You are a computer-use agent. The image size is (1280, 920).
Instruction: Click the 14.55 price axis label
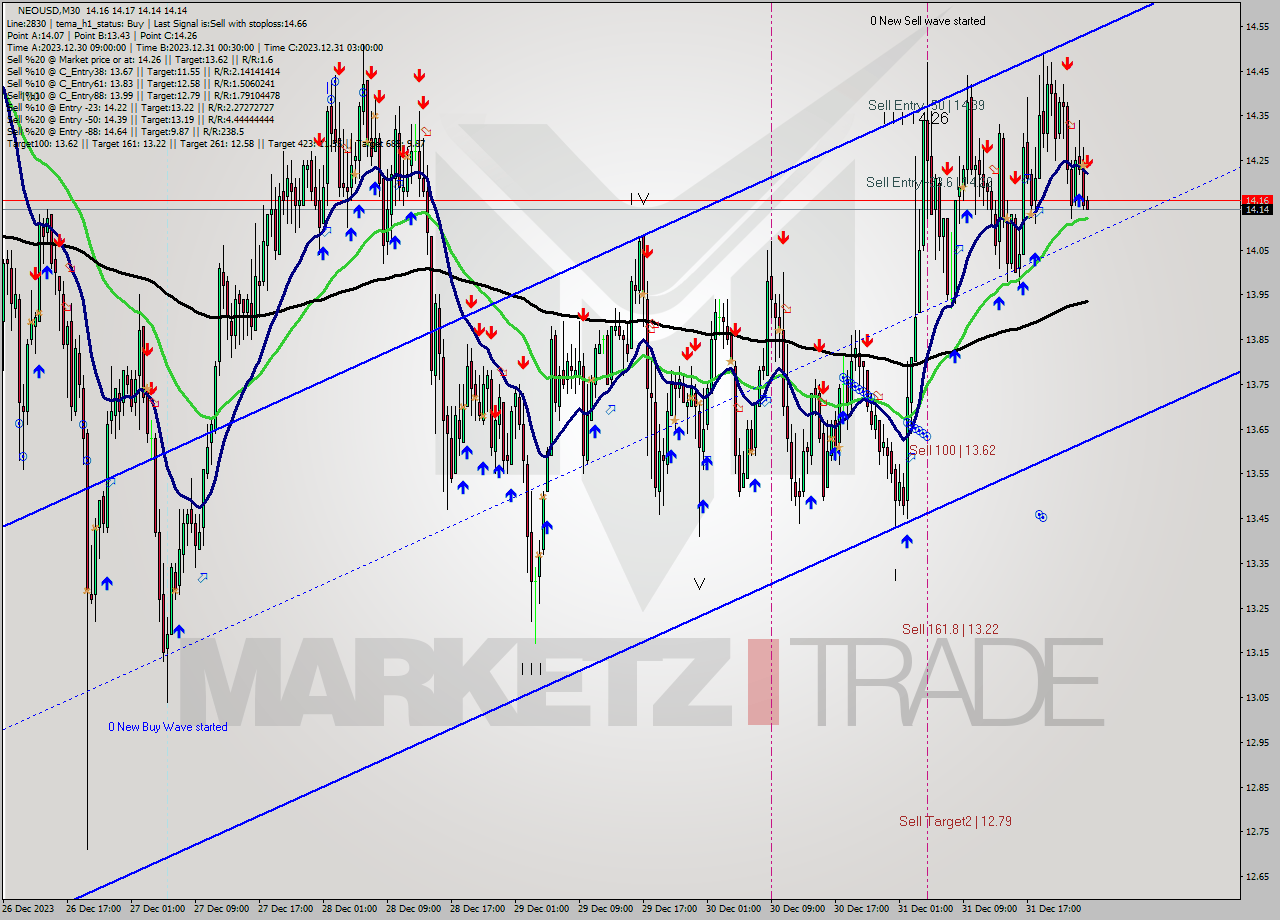point(1258,27)
